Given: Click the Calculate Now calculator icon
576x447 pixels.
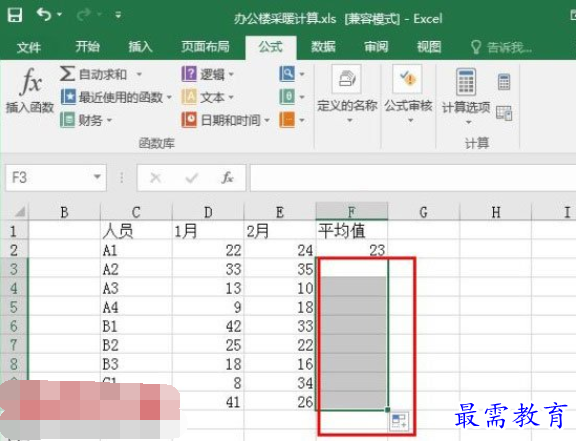Looking at the screenshot, I should [x=504, y=82].
